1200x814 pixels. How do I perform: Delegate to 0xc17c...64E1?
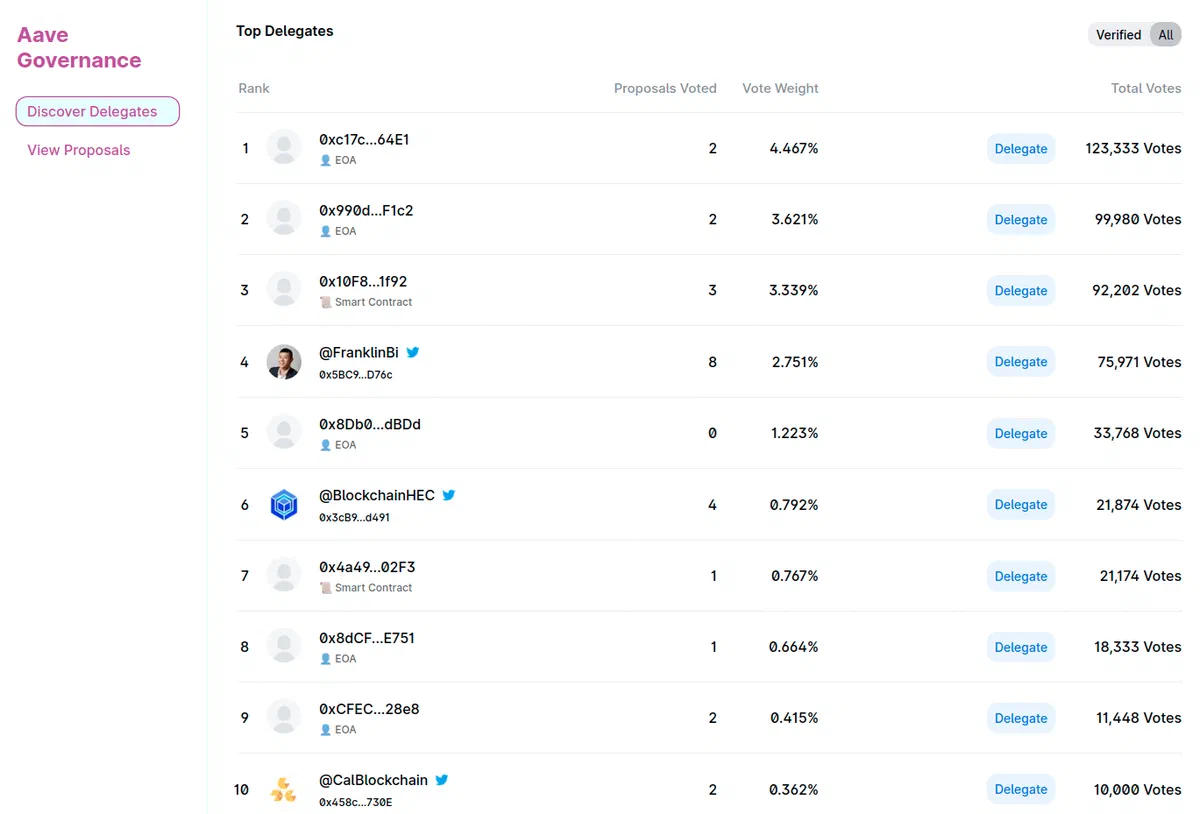coord(1021,148)
